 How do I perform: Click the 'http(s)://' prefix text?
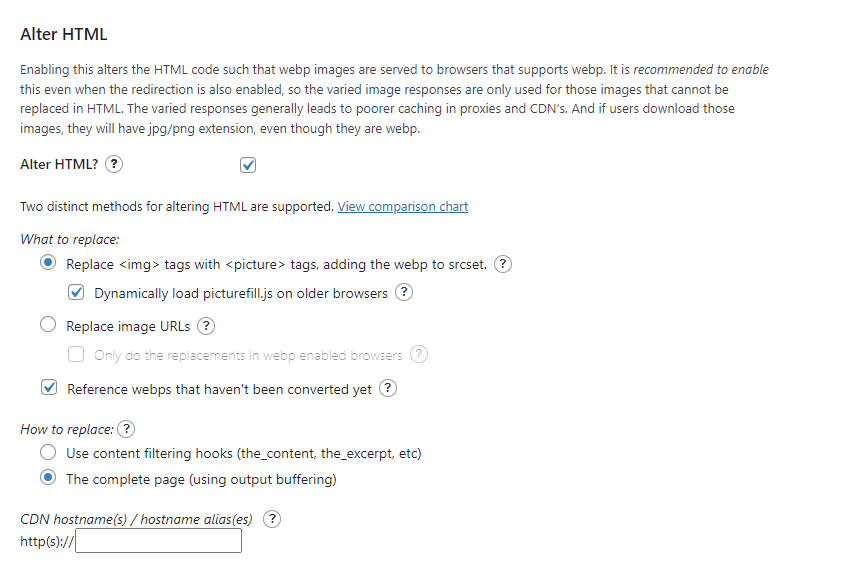point(47,542)
